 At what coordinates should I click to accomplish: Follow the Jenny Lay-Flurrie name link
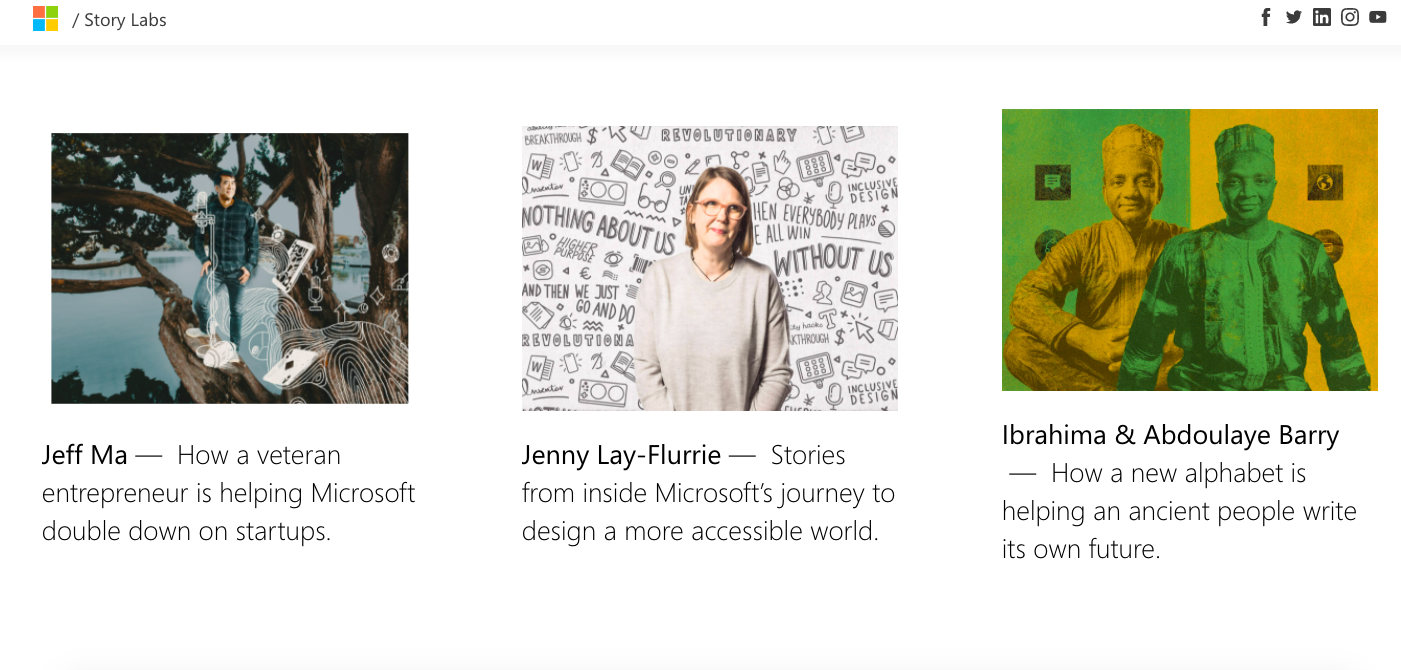pos(621,456)
